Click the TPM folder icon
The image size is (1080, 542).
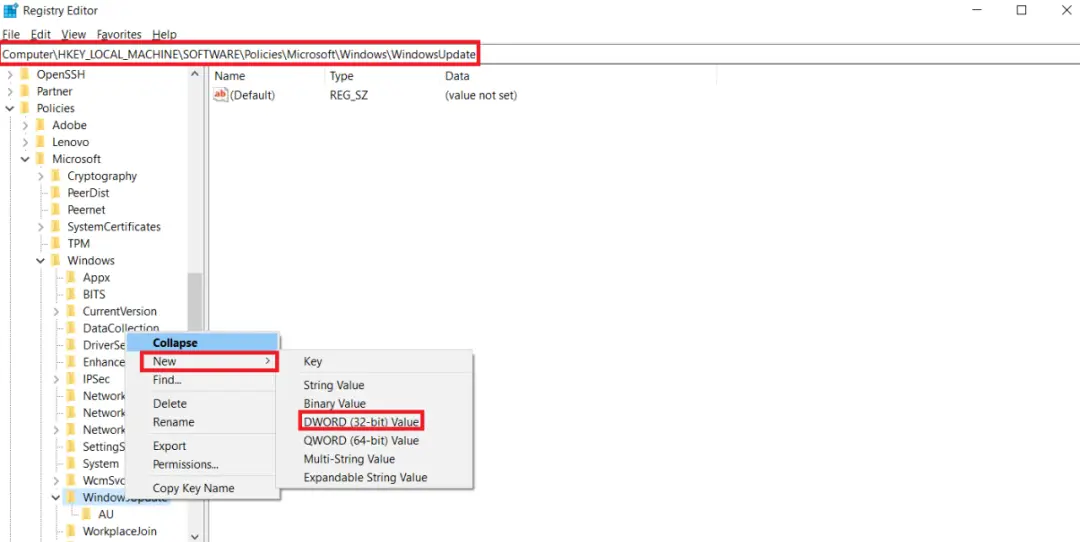click(56, 243)
